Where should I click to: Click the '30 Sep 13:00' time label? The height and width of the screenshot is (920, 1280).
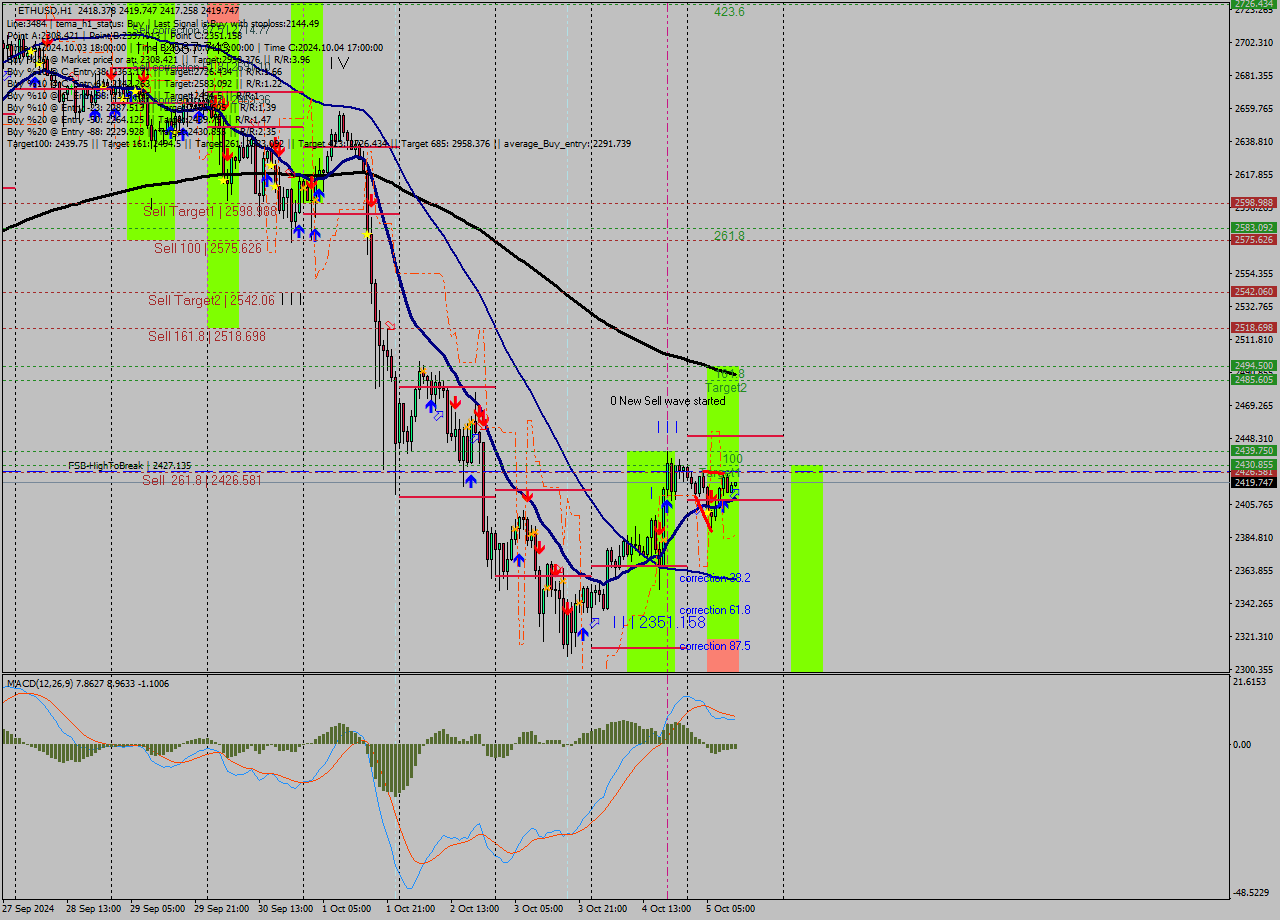[x=285, y=909]
